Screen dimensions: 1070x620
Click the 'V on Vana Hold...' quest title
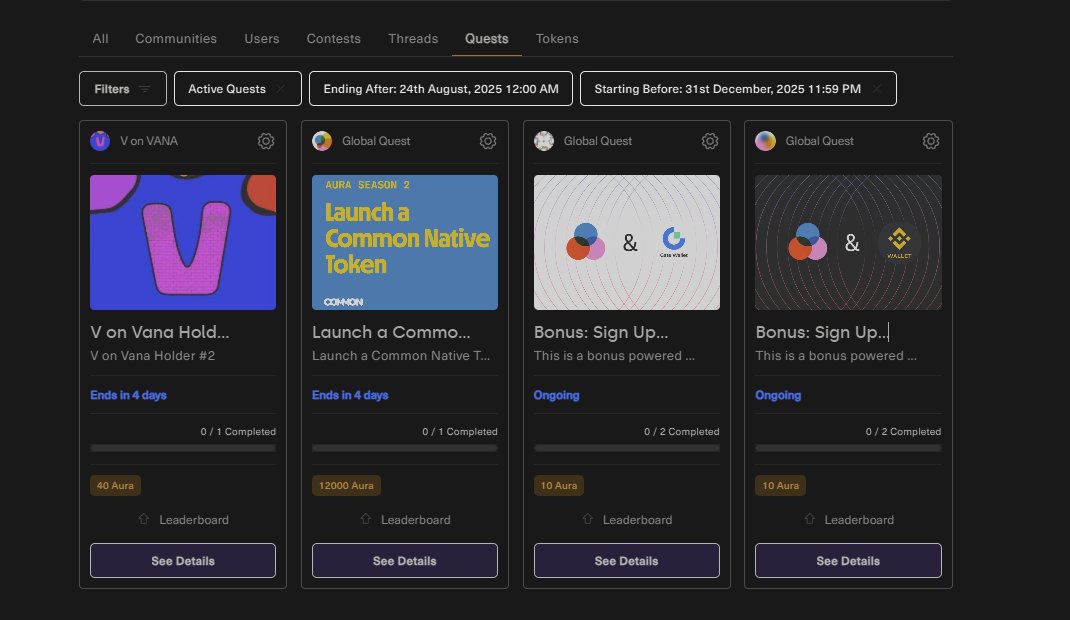[160, 332]
